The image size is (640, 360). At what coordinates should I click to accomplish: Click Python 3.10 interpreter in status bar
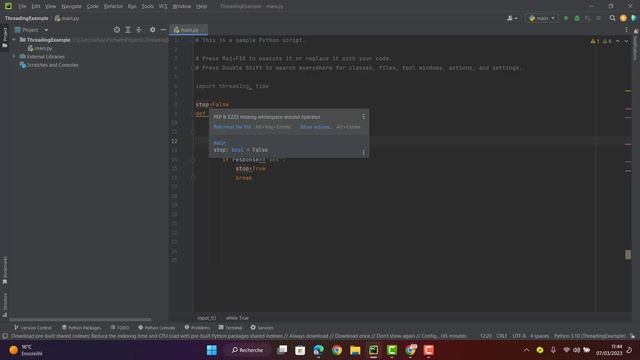pyautogui.click(x=590, y=336)
